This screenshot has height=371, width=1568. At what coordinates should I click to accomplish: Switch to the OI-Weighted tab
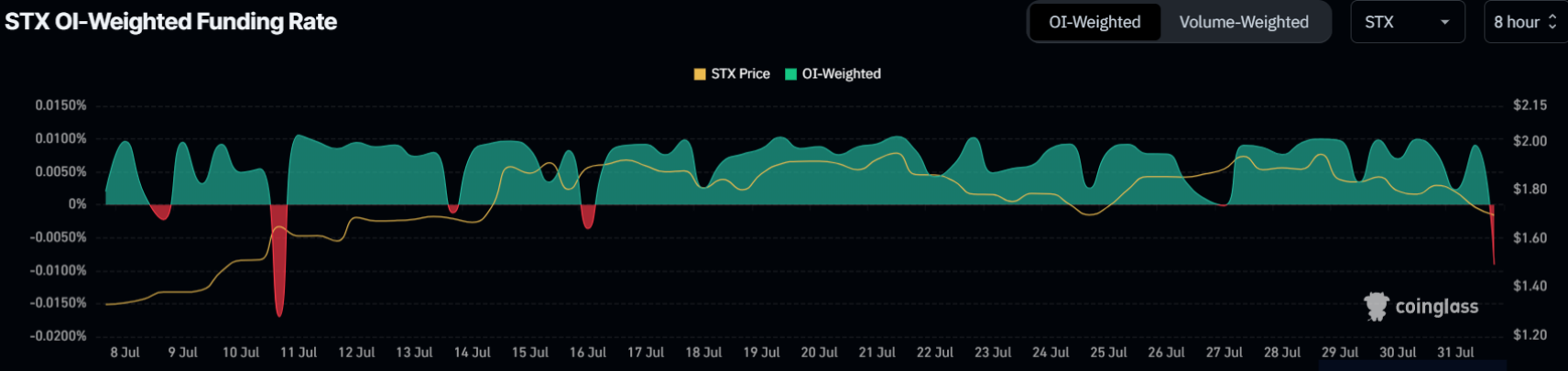pyautogui.click(x=1094, y=22)
